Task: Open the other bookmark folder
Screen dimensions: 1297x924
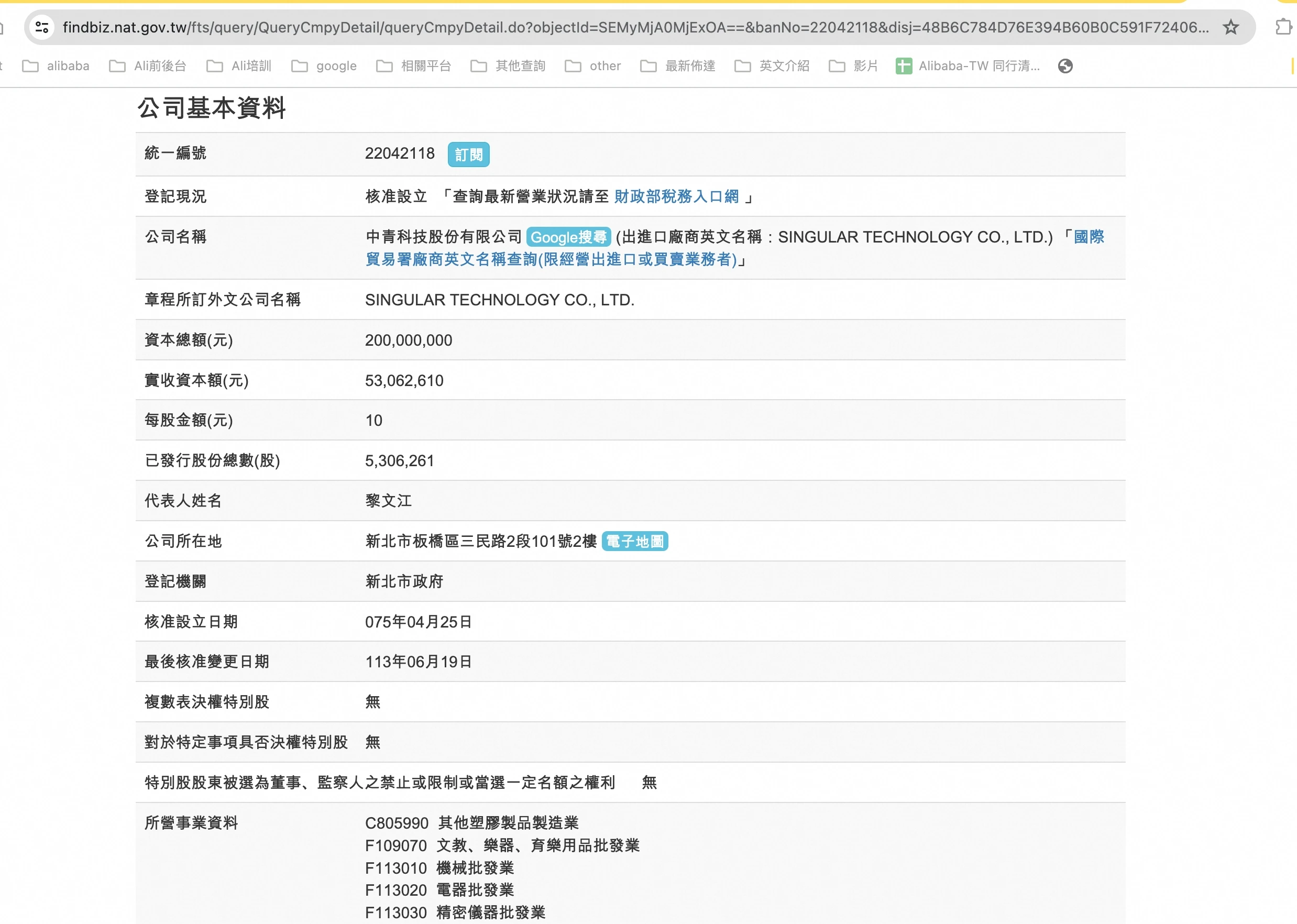Action: pos(593,66)
